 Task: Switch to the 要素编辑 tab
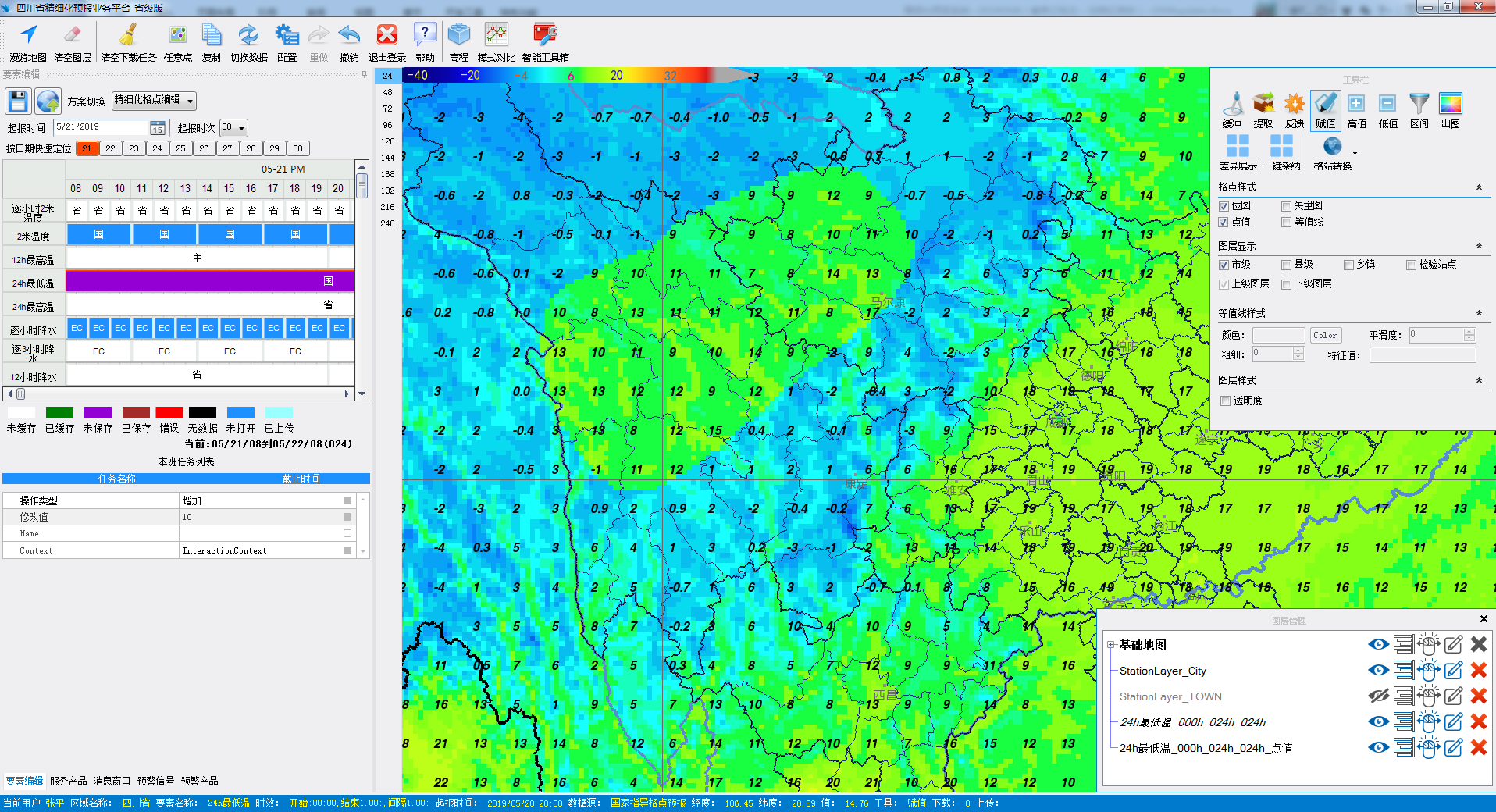25,781
